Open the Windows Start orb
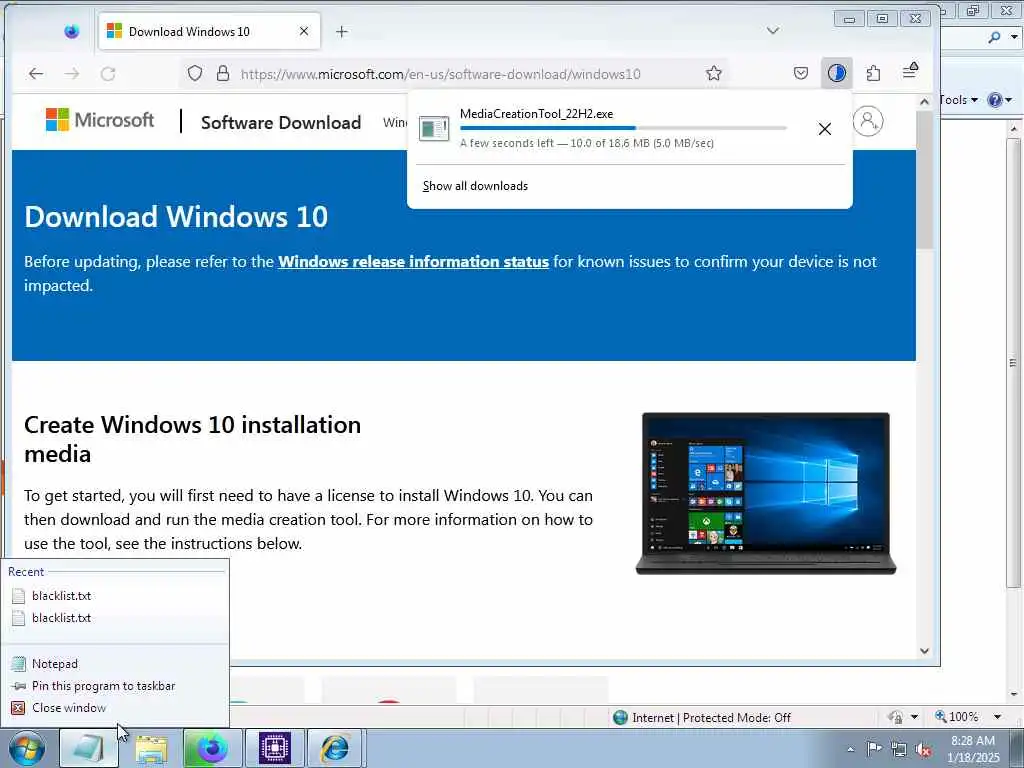The image size is (1024, 768). (27, 748)
